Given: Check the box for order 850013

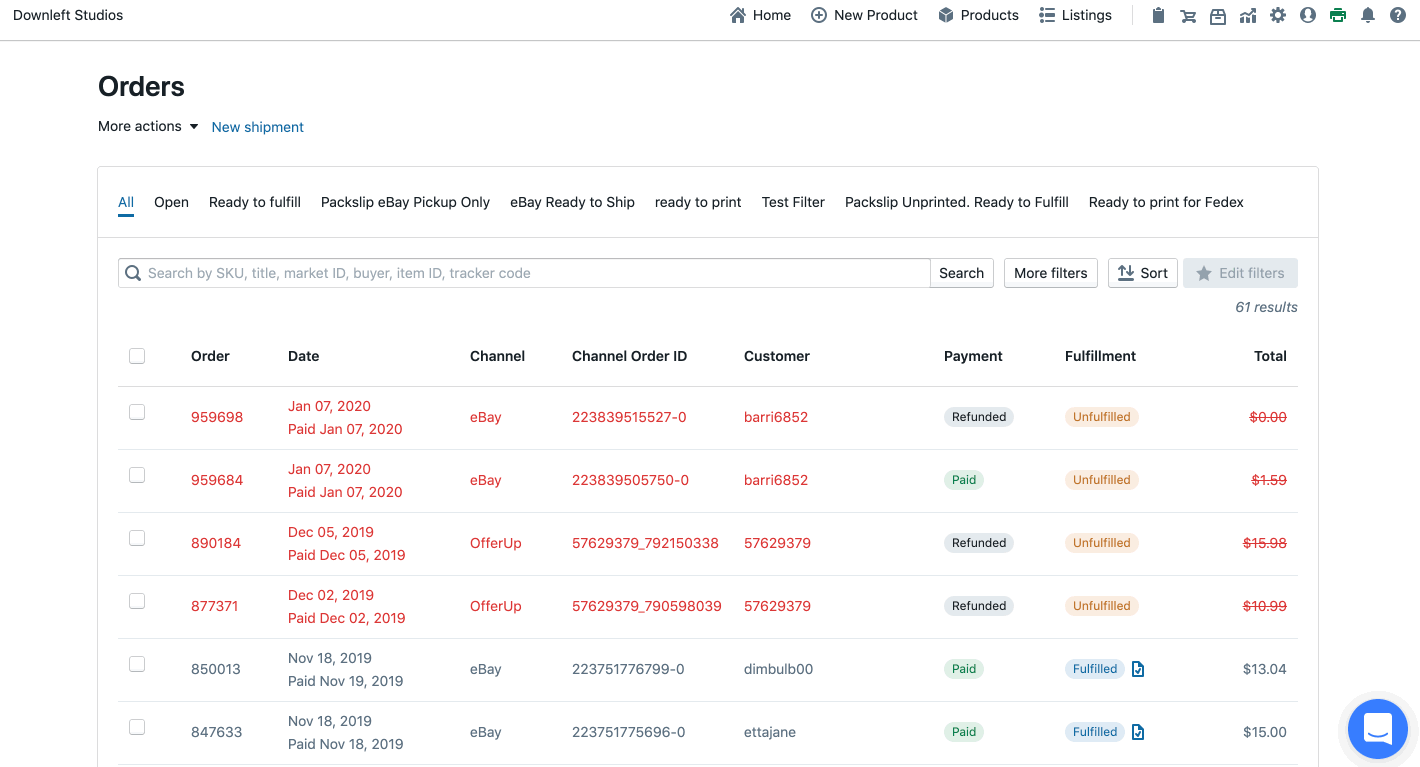Looking at the screenshot, I should pos(137,664).
